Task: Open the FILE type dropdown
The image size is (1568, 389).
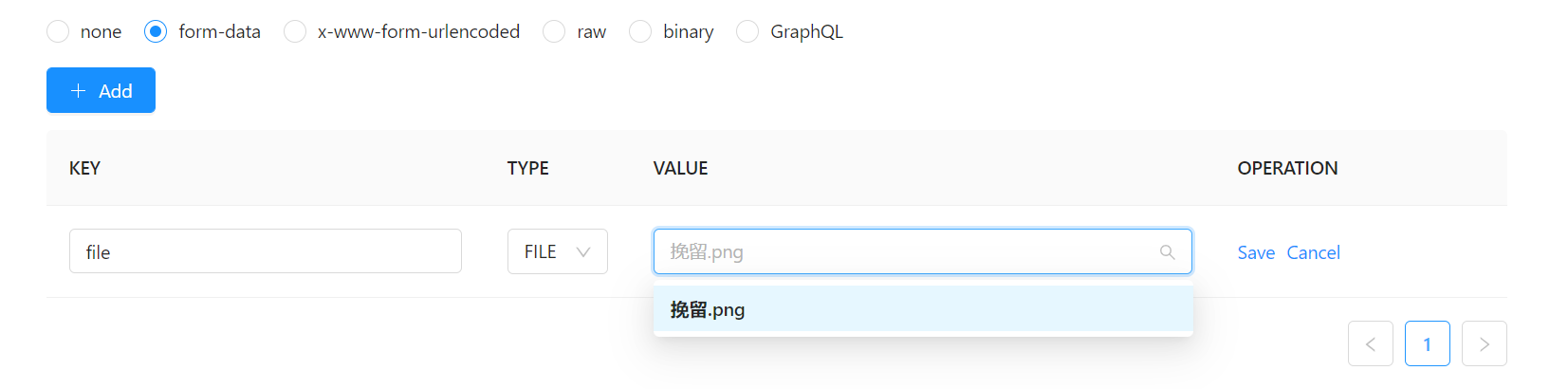Action: (x=557, y=251)
